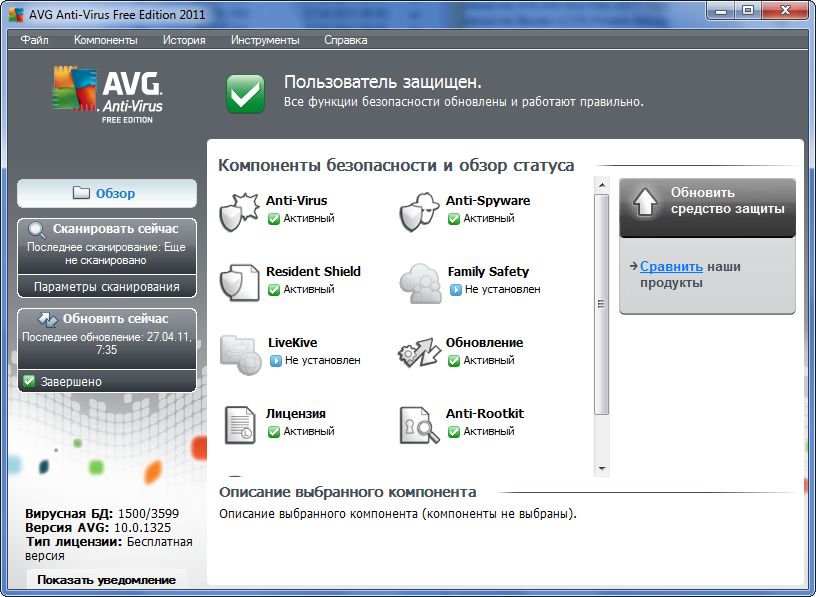Image resolution: width=816 pixels, height=597 pixels.
Task: Open the История menu
Action: (184, 40)
